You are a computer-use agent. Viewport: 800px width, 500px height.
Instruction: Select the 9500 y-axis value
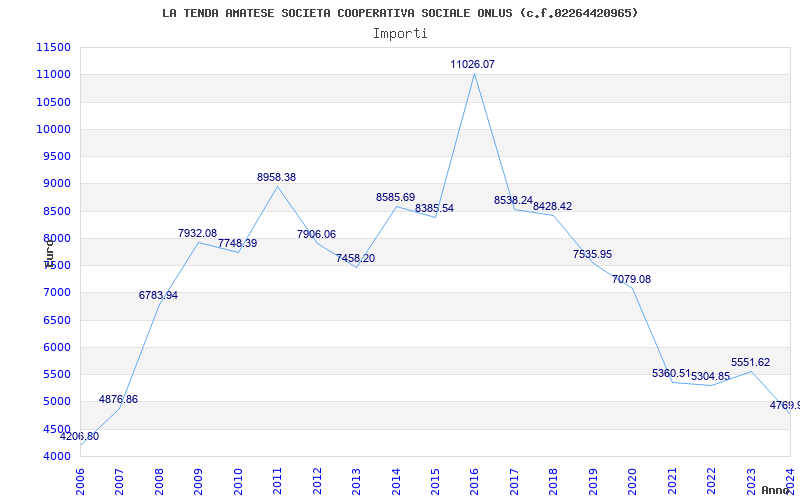(x=57, y=156)
